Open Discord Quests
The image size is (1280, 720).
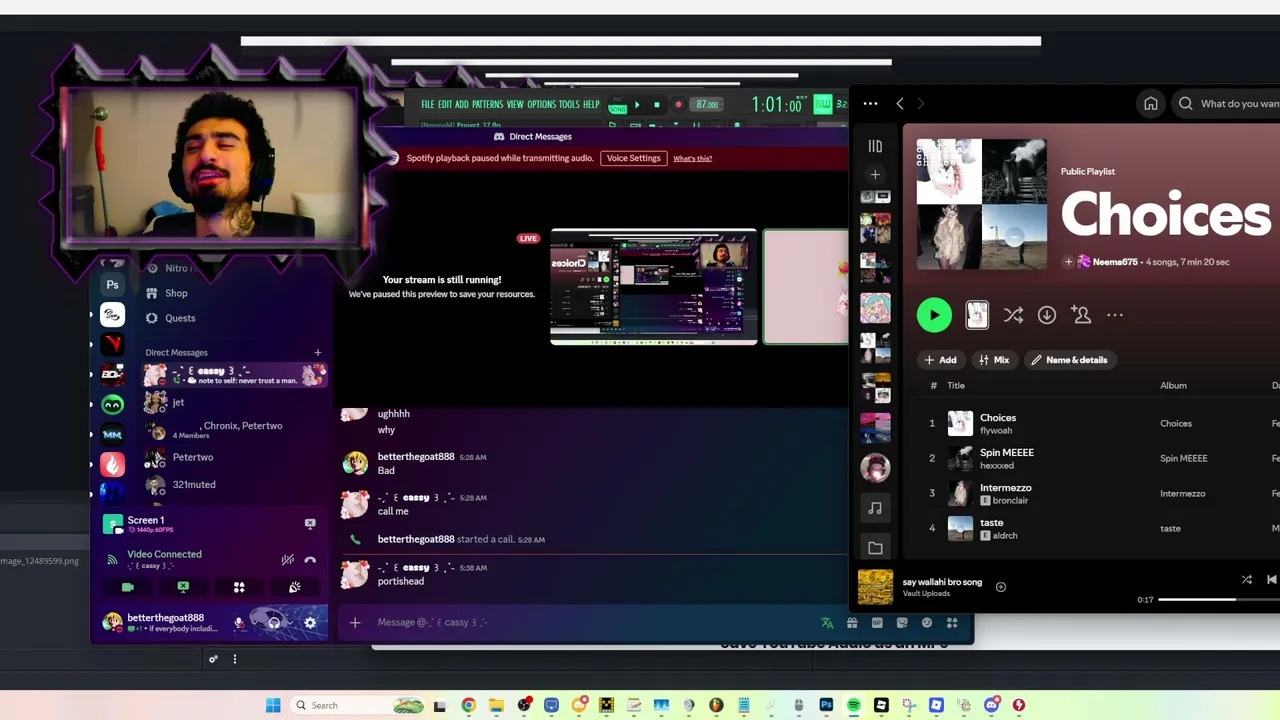pyautogui.click(x=180, y=318)
